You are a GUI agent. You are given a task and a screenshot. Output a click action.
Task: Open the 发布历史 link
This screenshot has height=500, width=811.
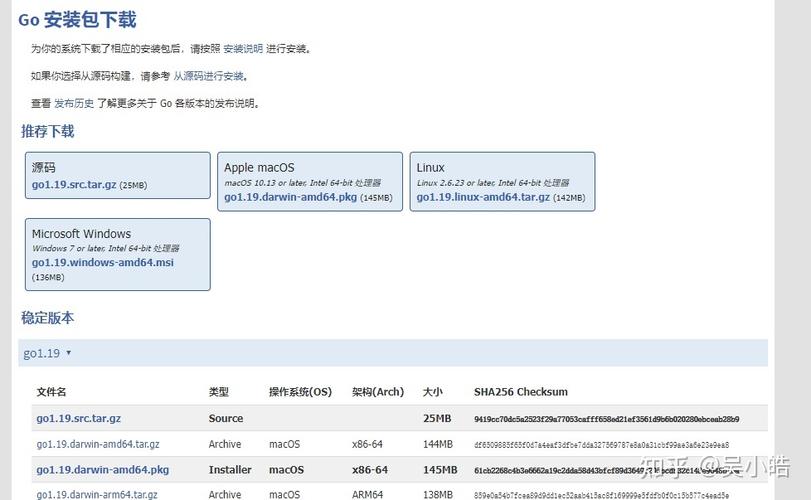74,103
